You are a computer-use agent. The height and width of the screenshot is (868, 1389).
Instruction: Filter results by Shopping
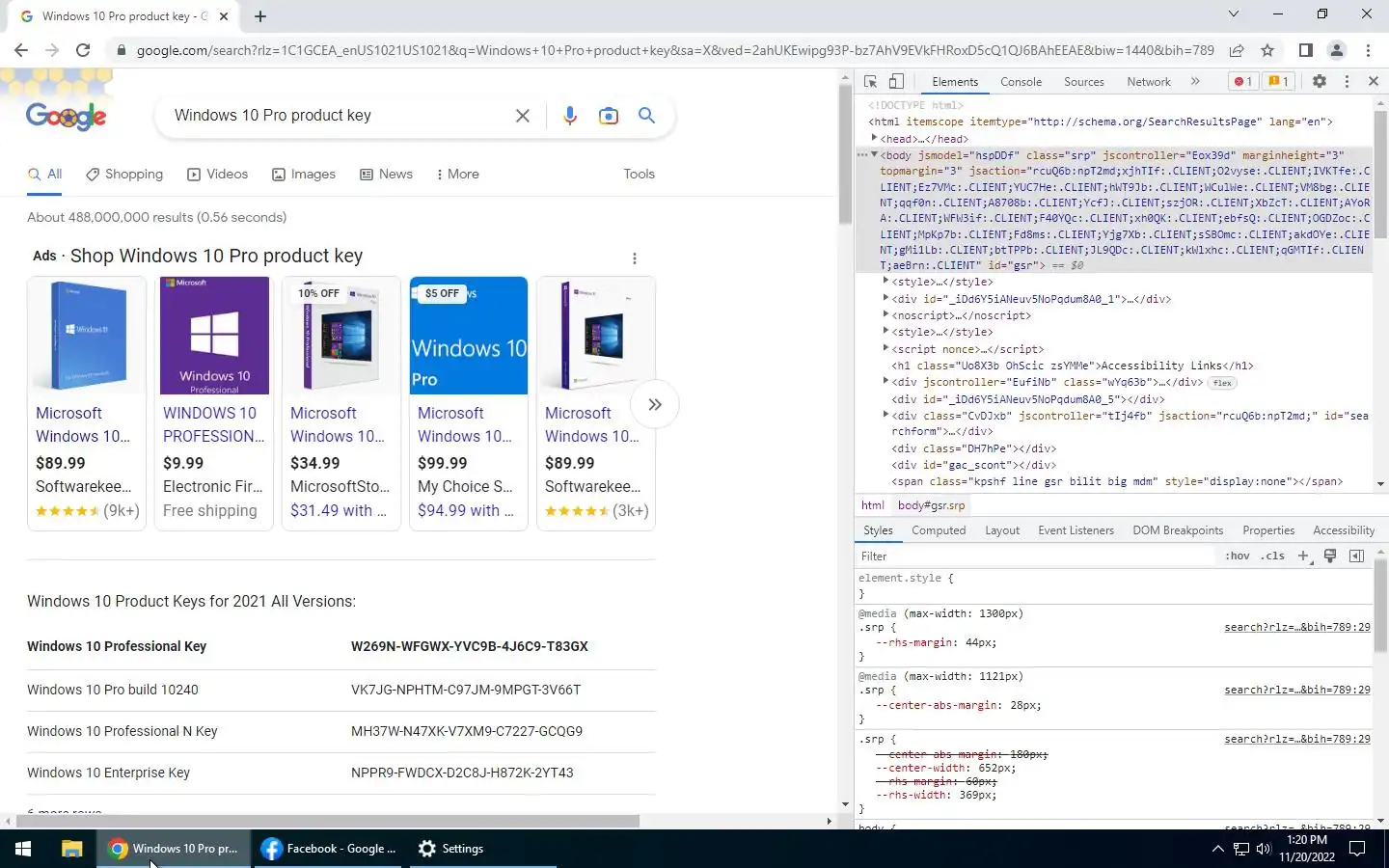point(124,175)
